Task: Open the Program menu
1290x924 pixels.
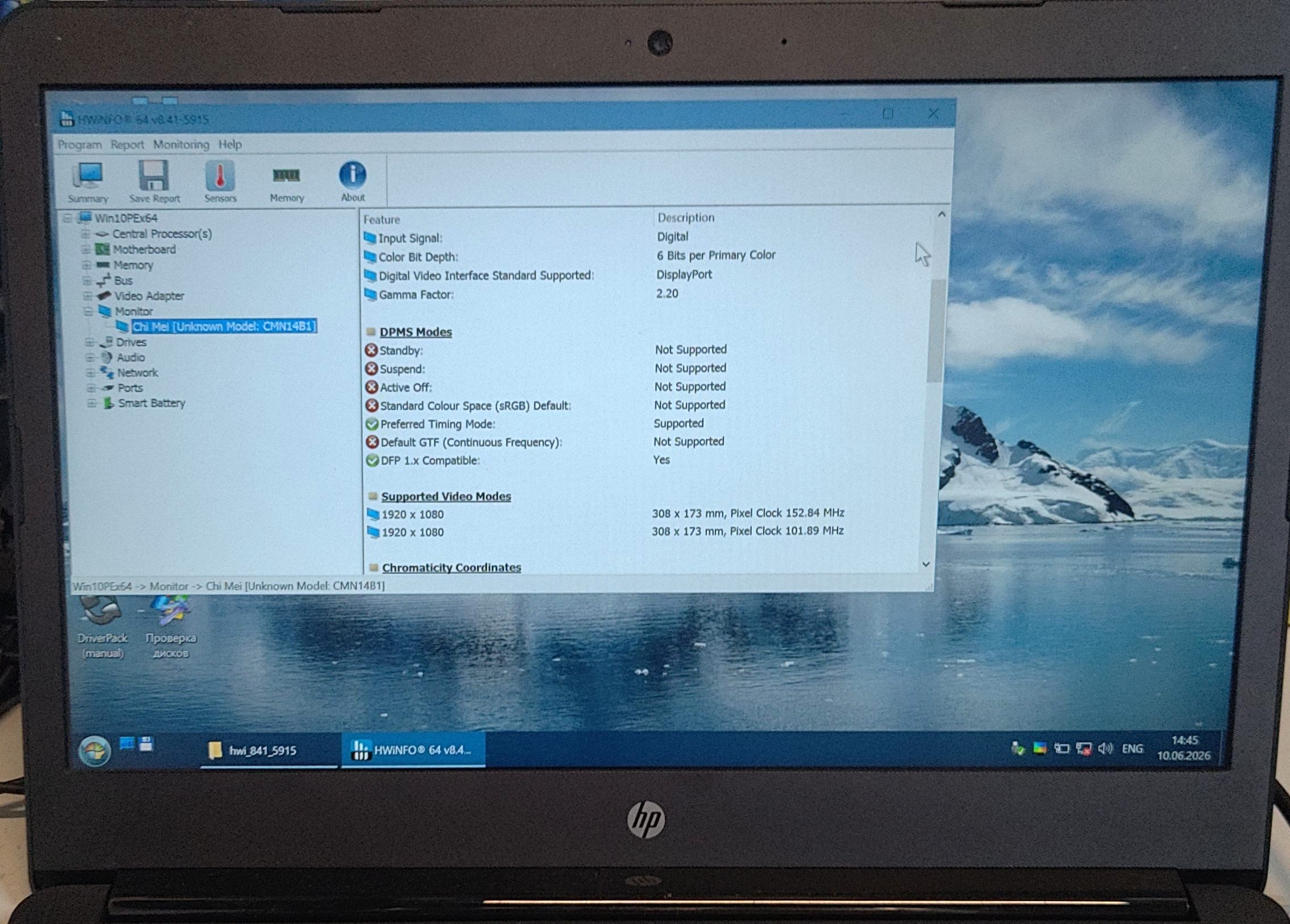Action: click(x=79, y=144)
